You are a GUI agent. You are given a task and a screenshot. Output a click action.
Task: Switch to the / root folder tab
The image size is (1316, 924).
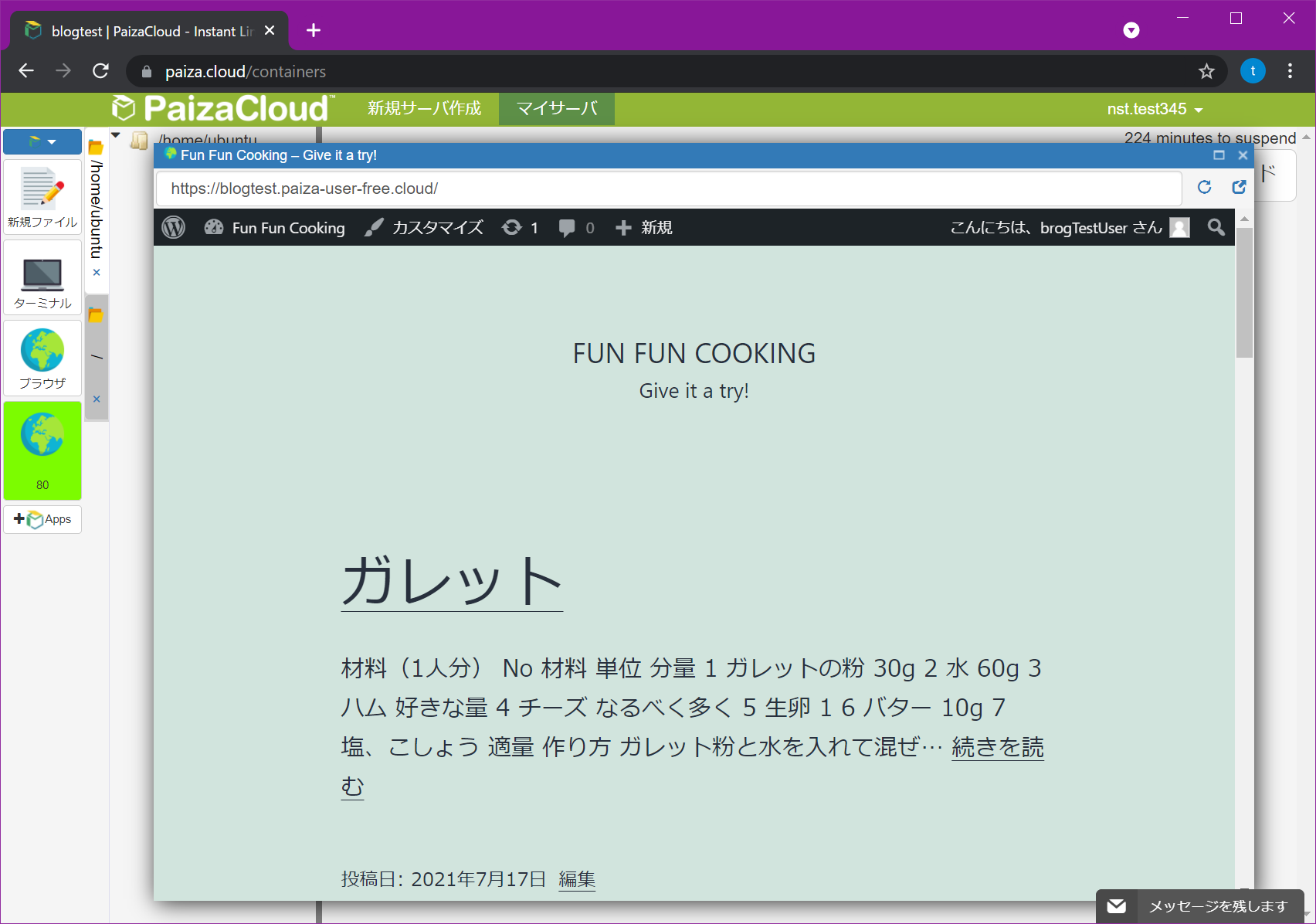click(96, 356)
